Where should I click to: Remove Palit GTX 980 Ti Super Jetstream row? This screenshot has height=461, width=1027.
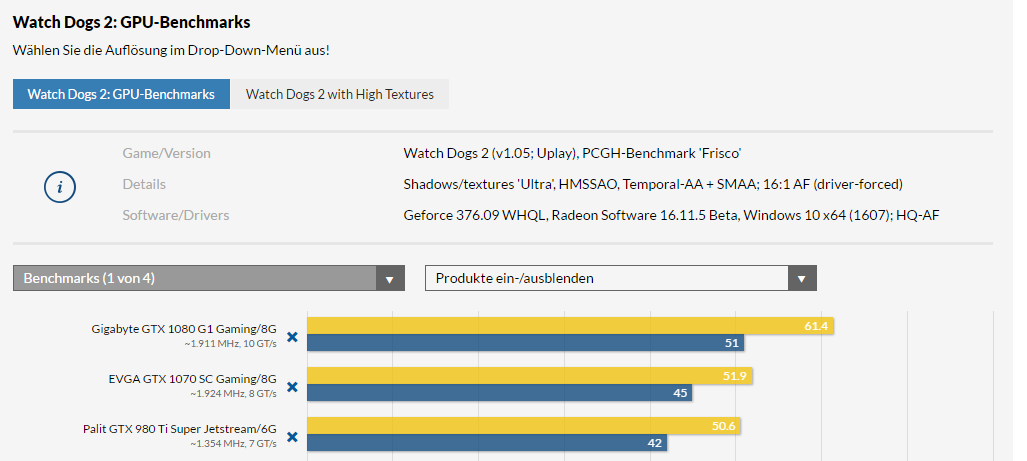(x=292, y=437)
